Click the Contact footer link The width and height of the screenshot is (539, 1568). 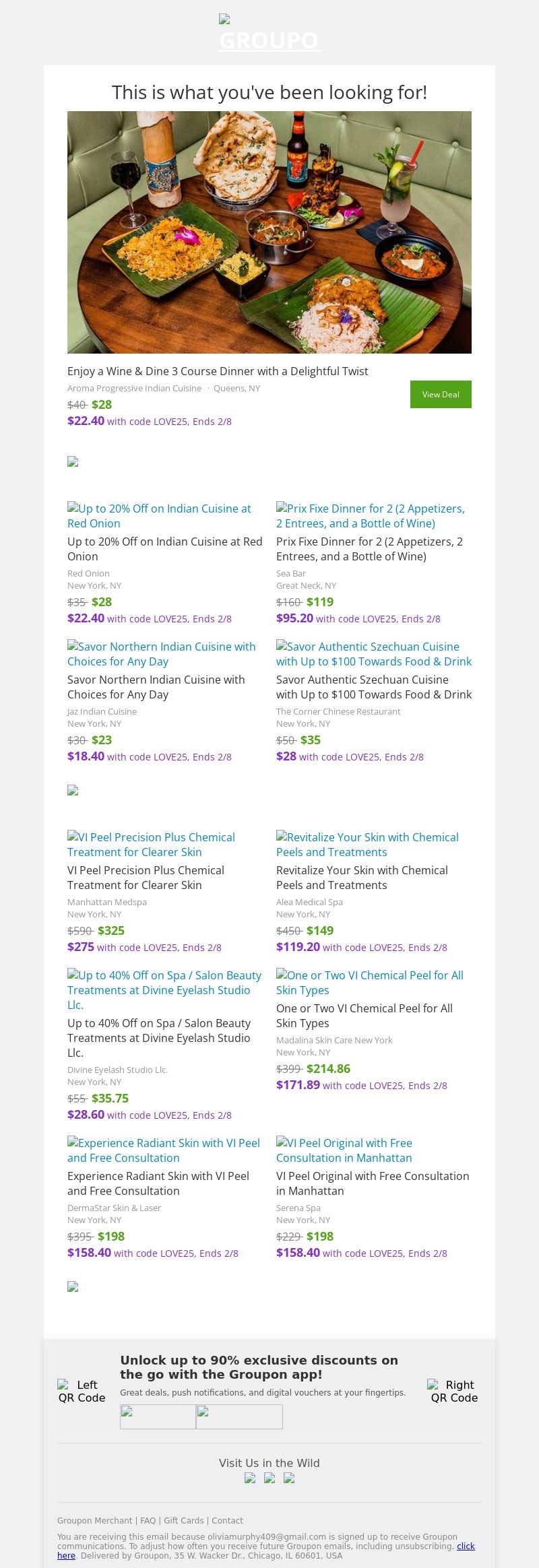[x=227, y=1520]
